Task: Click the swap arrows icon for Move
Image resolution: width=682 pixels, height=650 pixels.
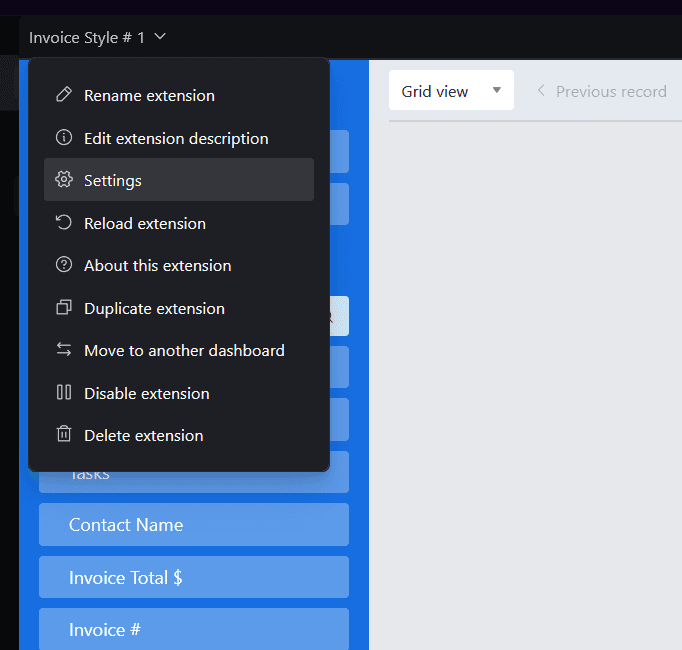Action: [64, 349]
